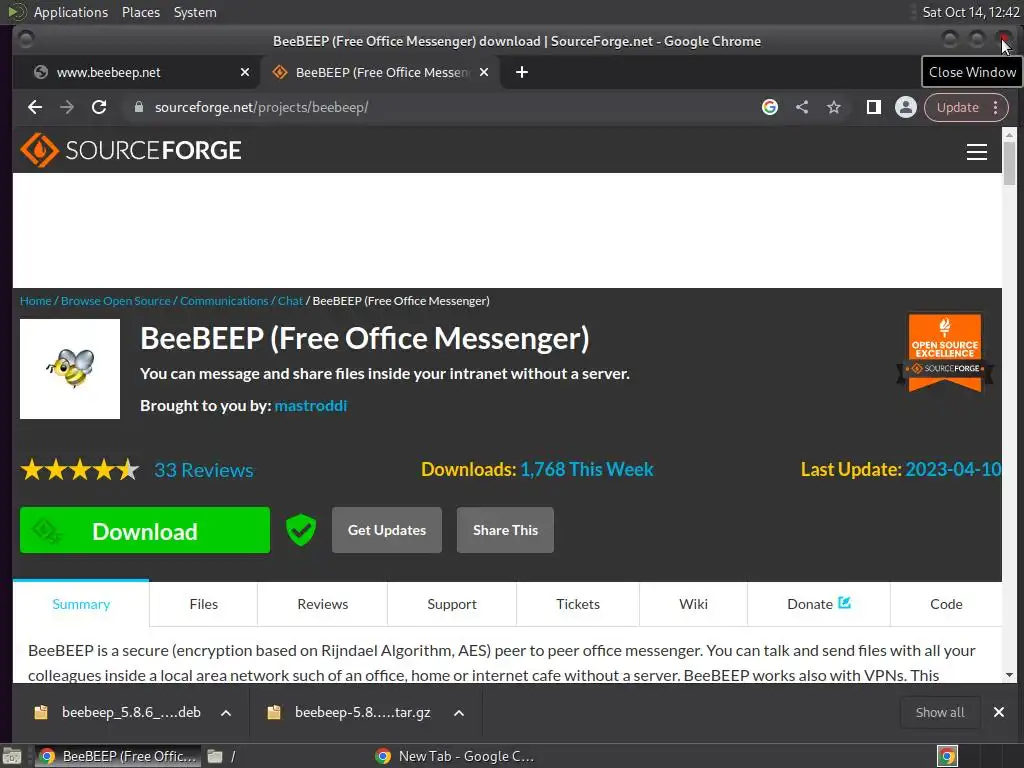Close the BeeBEEP SourceForge tab

coord(484,72)
